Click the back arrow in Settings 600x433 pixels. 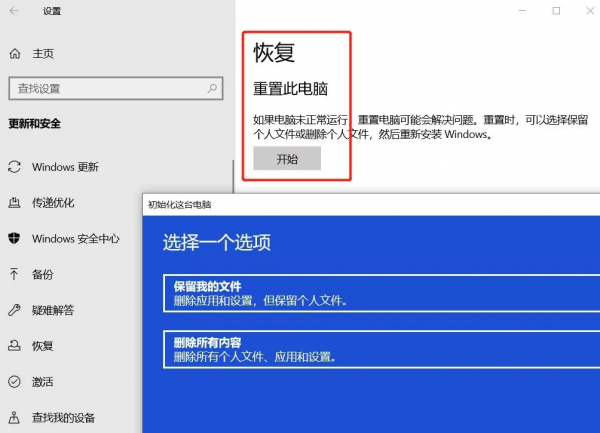(x=14, y=11)
